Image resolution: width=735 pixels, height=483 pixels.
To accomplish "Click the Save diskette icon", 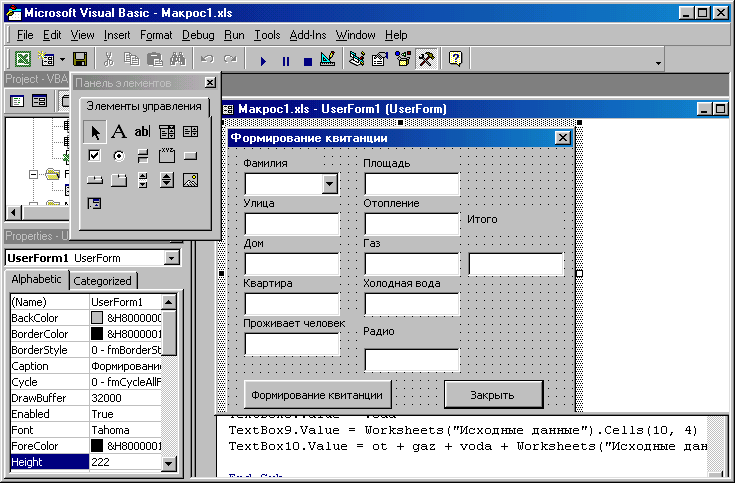I will [80, 60].
